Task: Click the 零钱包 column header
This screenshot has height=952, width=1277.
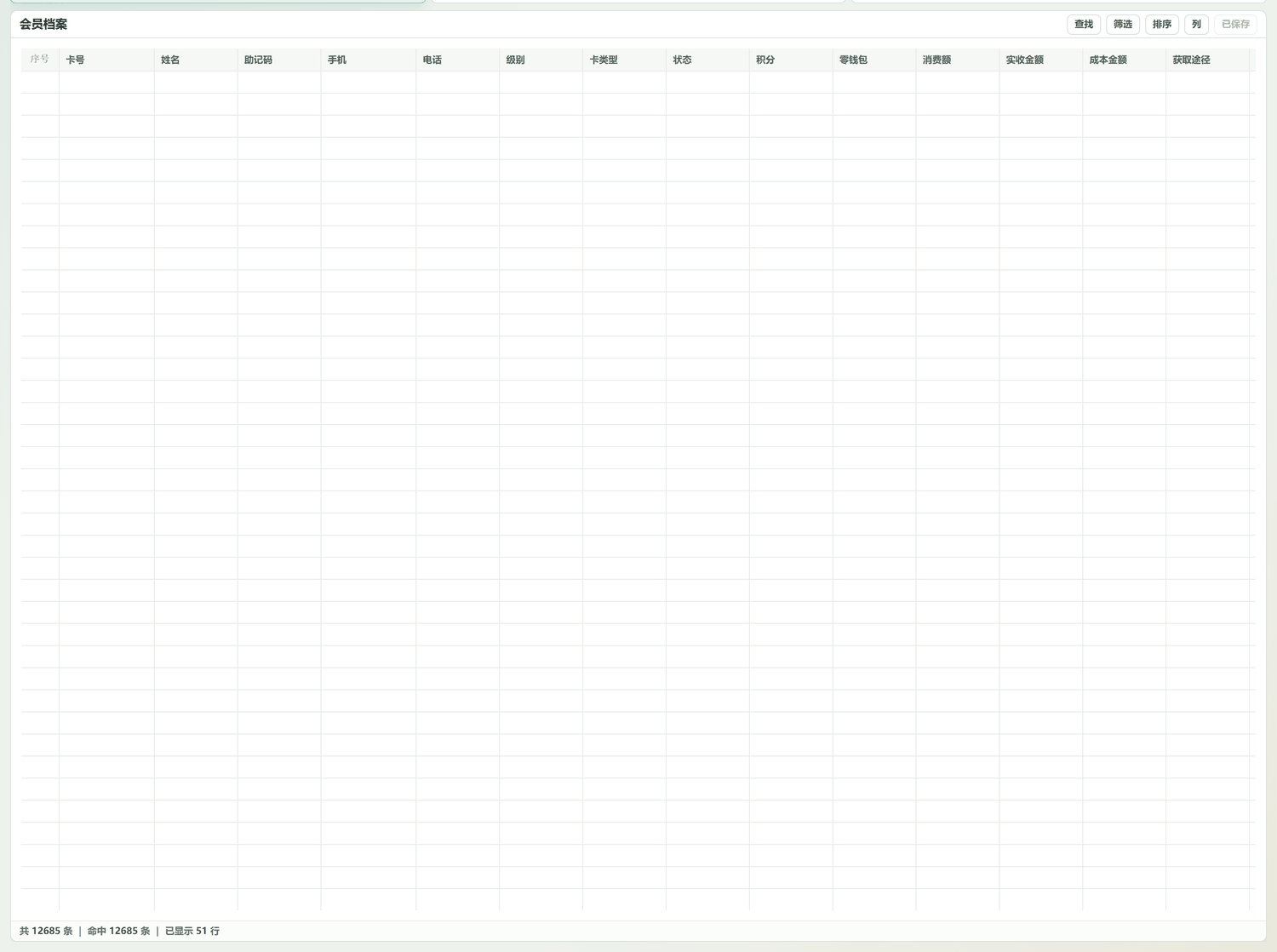Action: coord(875,60)
